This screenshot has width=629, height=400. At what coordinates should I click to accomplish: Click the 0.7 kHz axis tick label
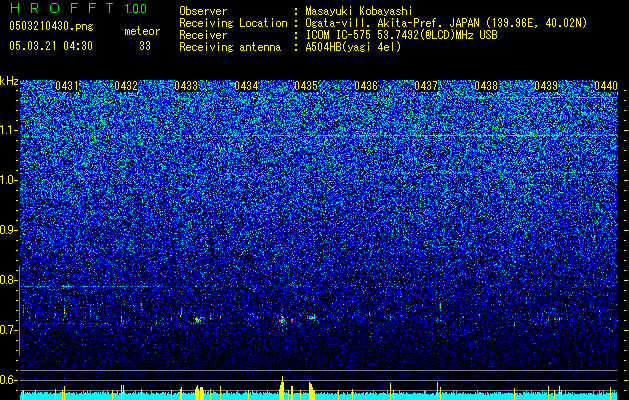tap(8, 330)
